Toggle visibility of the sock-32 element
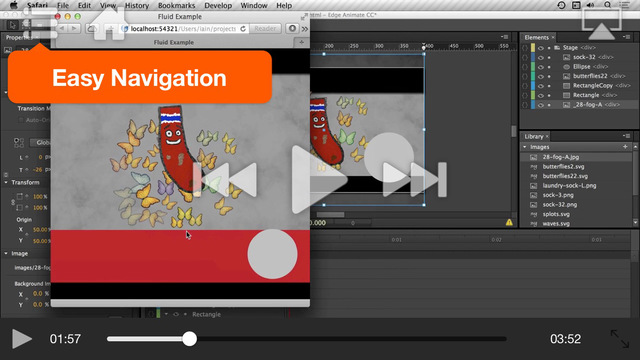Image resolution: width=640 pixels, height=360 pixels. 541,57
